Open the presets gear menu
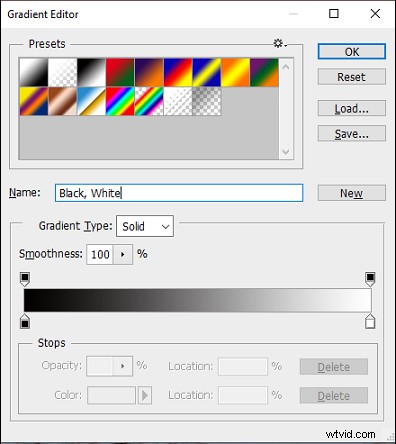Screen dimensions: 396x444 (x=280, y=44)
